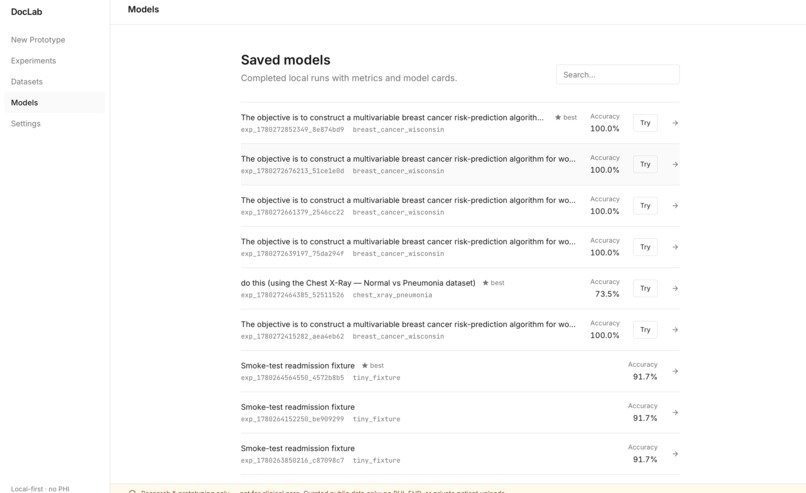Click chest_xray_pneumonia dataset tag

pyautogui.click(x=392, y=295)
